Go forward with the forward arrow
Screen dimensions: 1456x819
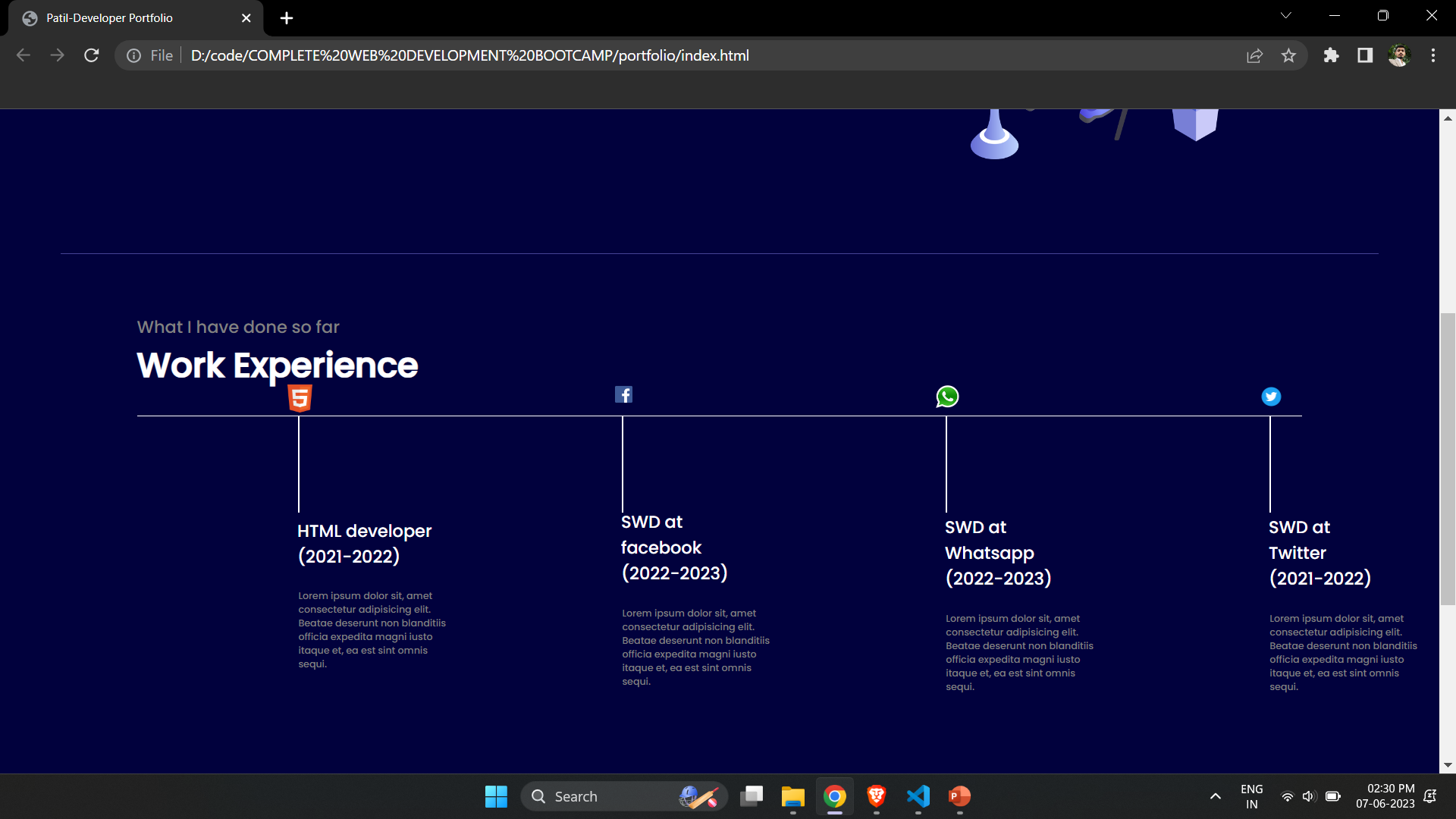pyautogui.click(x=58, y=55)
